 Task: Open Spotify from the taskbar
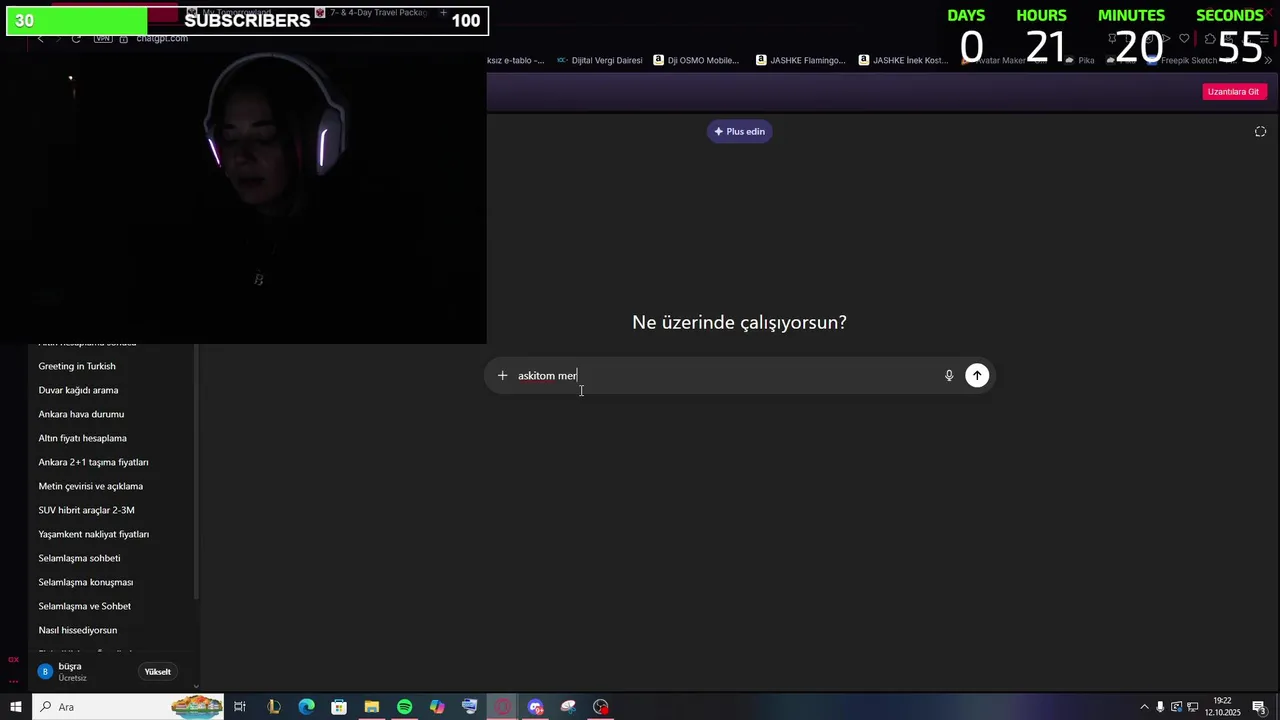pos(404,707)
